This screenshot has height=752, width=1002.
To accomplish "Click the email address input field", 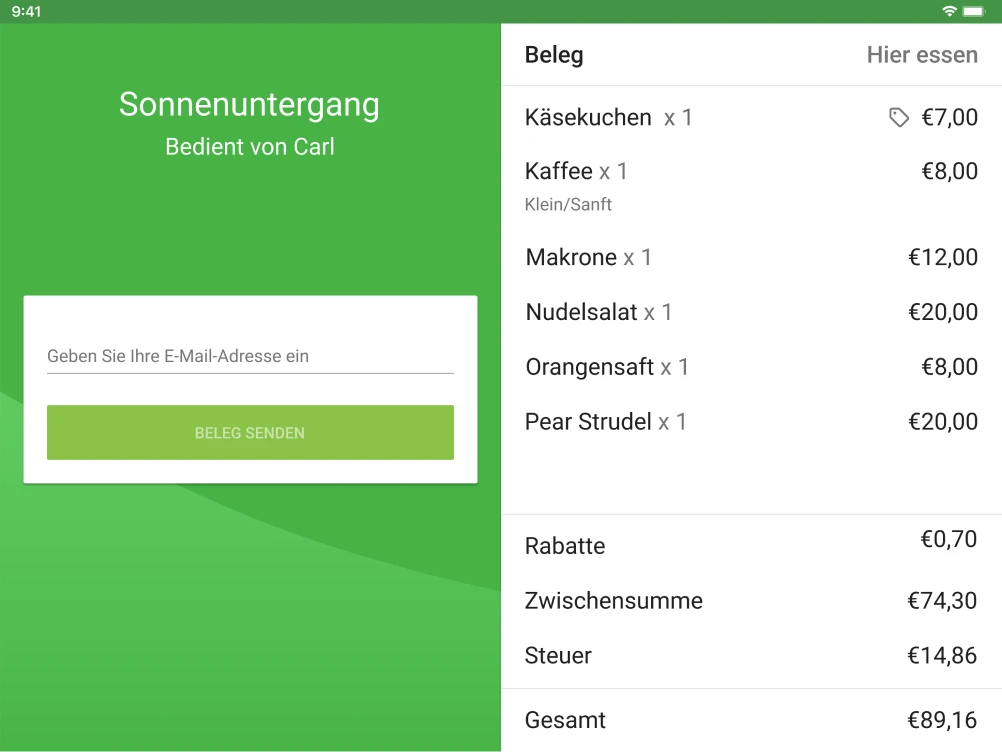I will click(x=249, y=356).
